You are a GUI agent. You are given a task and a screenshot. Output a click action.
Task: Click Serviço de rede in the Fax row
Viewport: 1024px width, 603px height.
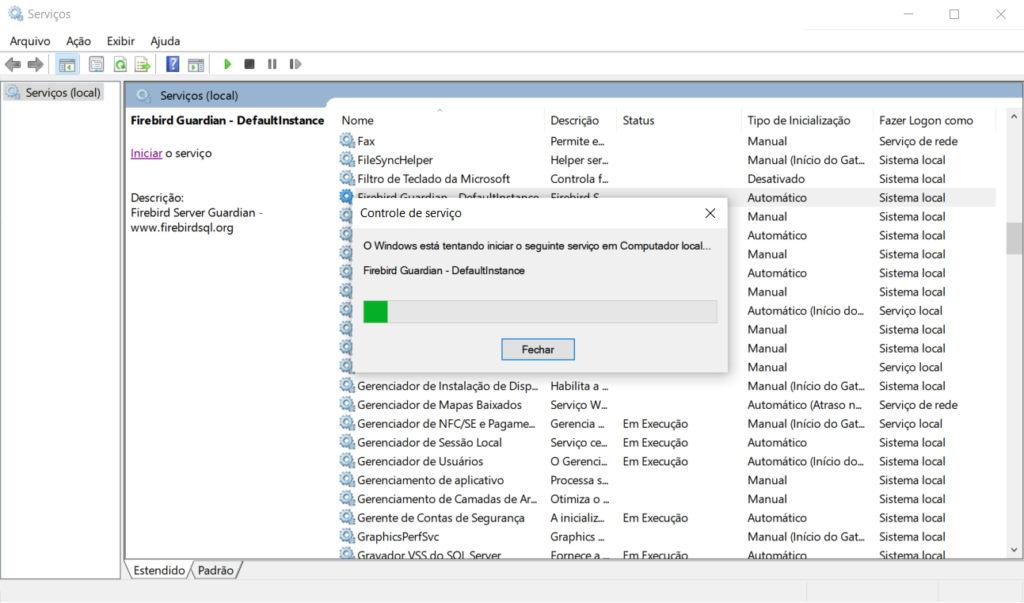pyautogui.click(x=918, y=140)
